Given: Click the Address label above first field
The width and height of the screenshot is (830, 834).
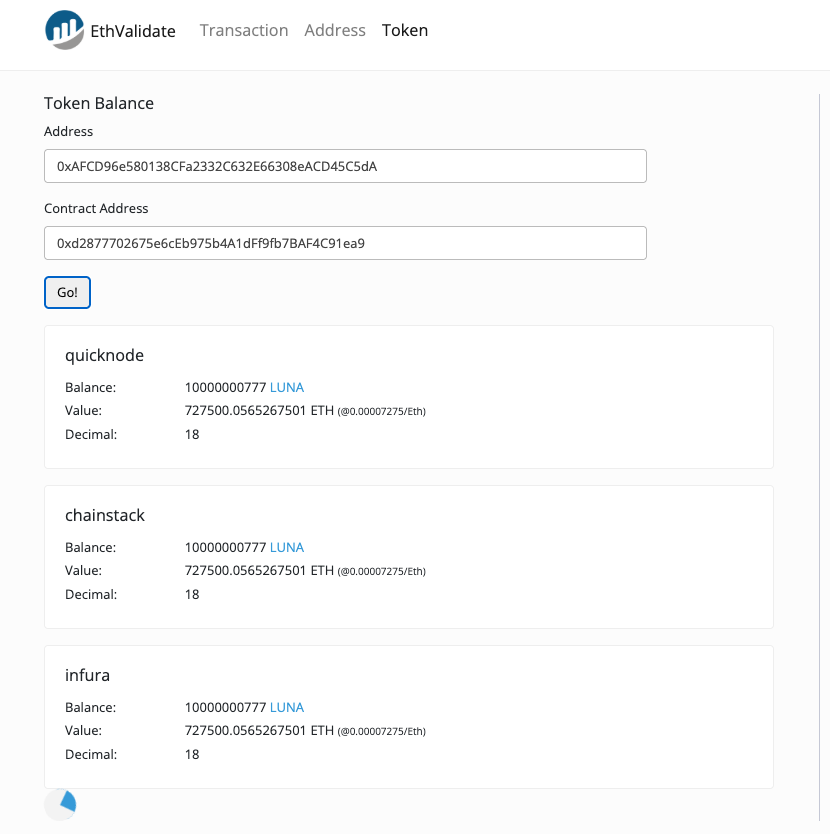Looking at the screenshot, I should click(x=69, y=131).
